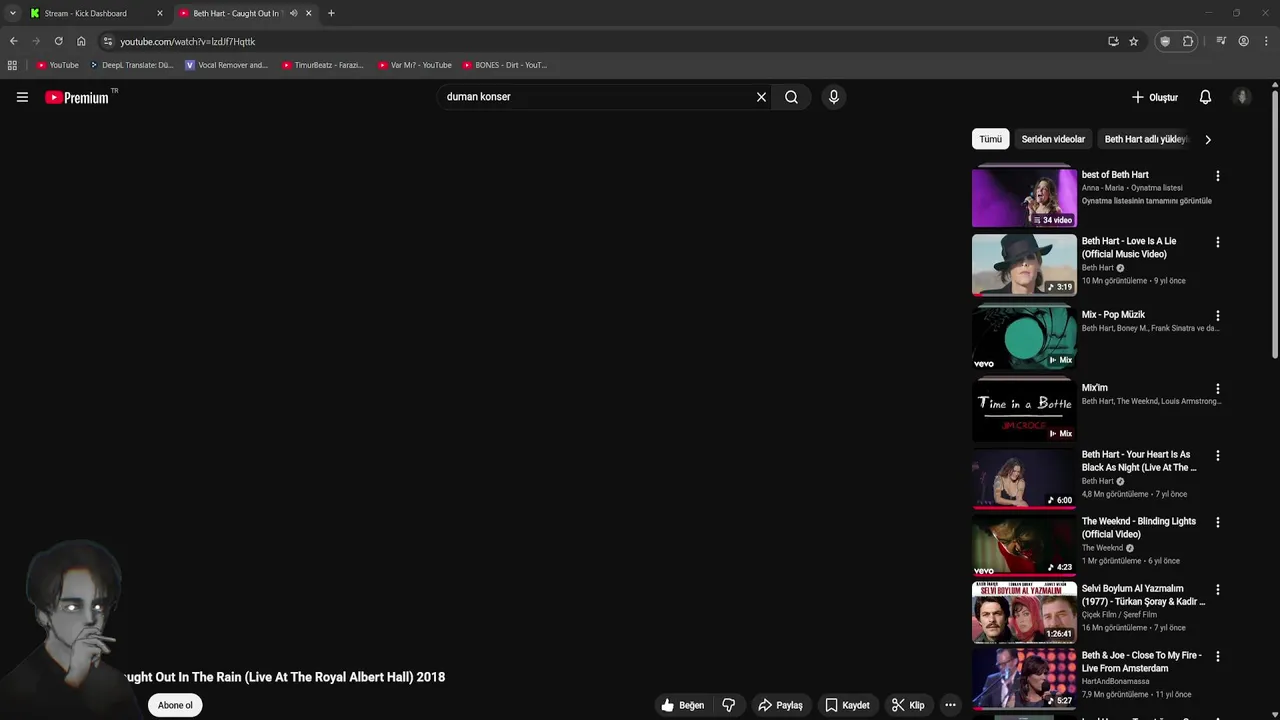The image size is (1280, 720).
Task: Open more actions three-dot menu below video
Action: click(951, 705)
